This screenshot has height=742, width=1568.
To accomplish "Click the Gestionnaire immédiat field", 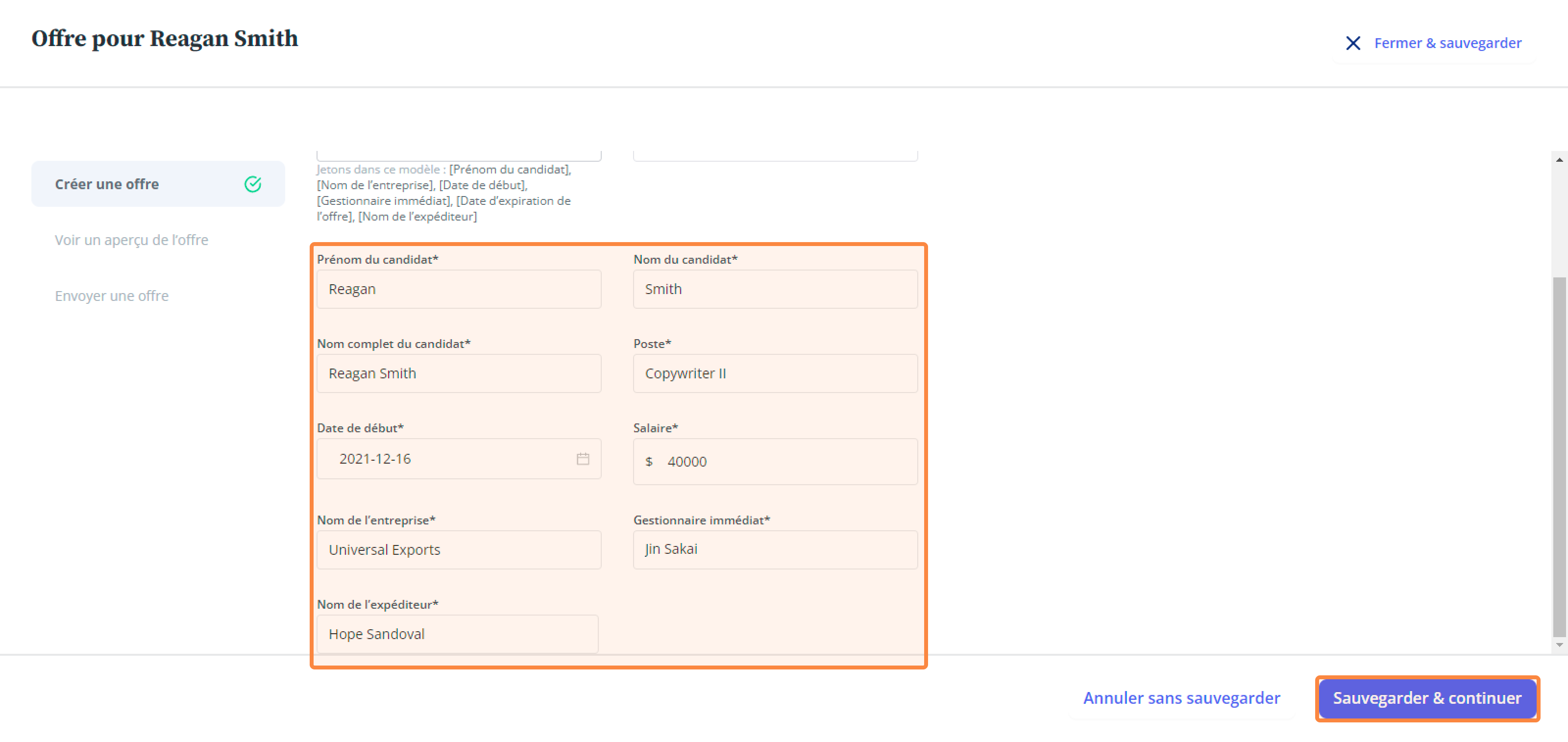I will point(775,550).
